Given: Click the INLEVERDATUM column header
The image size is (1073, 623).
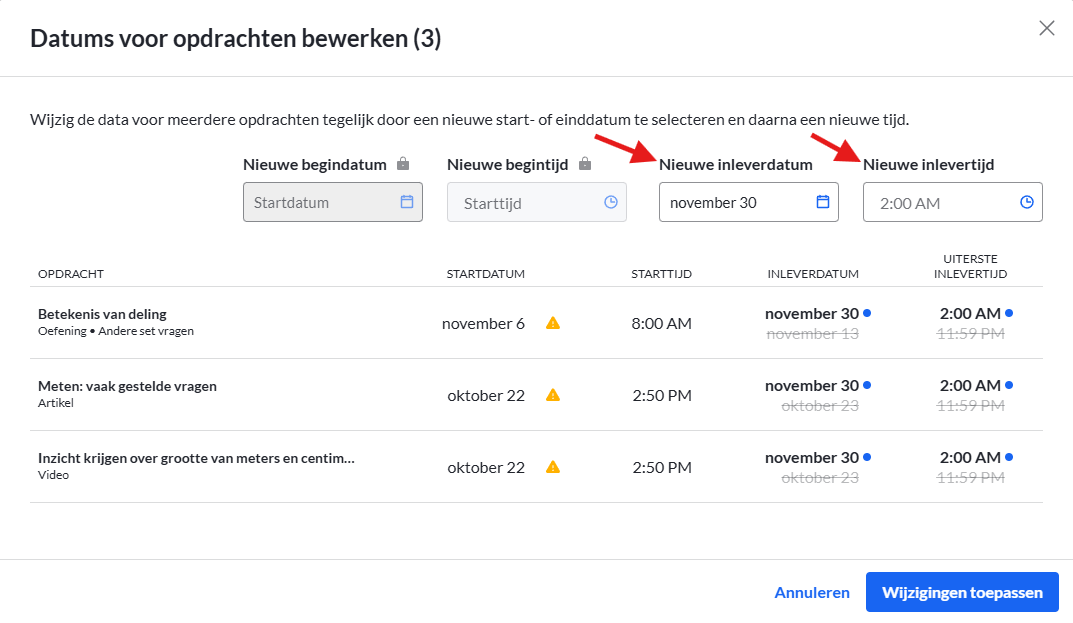Looking at the screenshot, I should pyautogui.click(x=813, y=274).
